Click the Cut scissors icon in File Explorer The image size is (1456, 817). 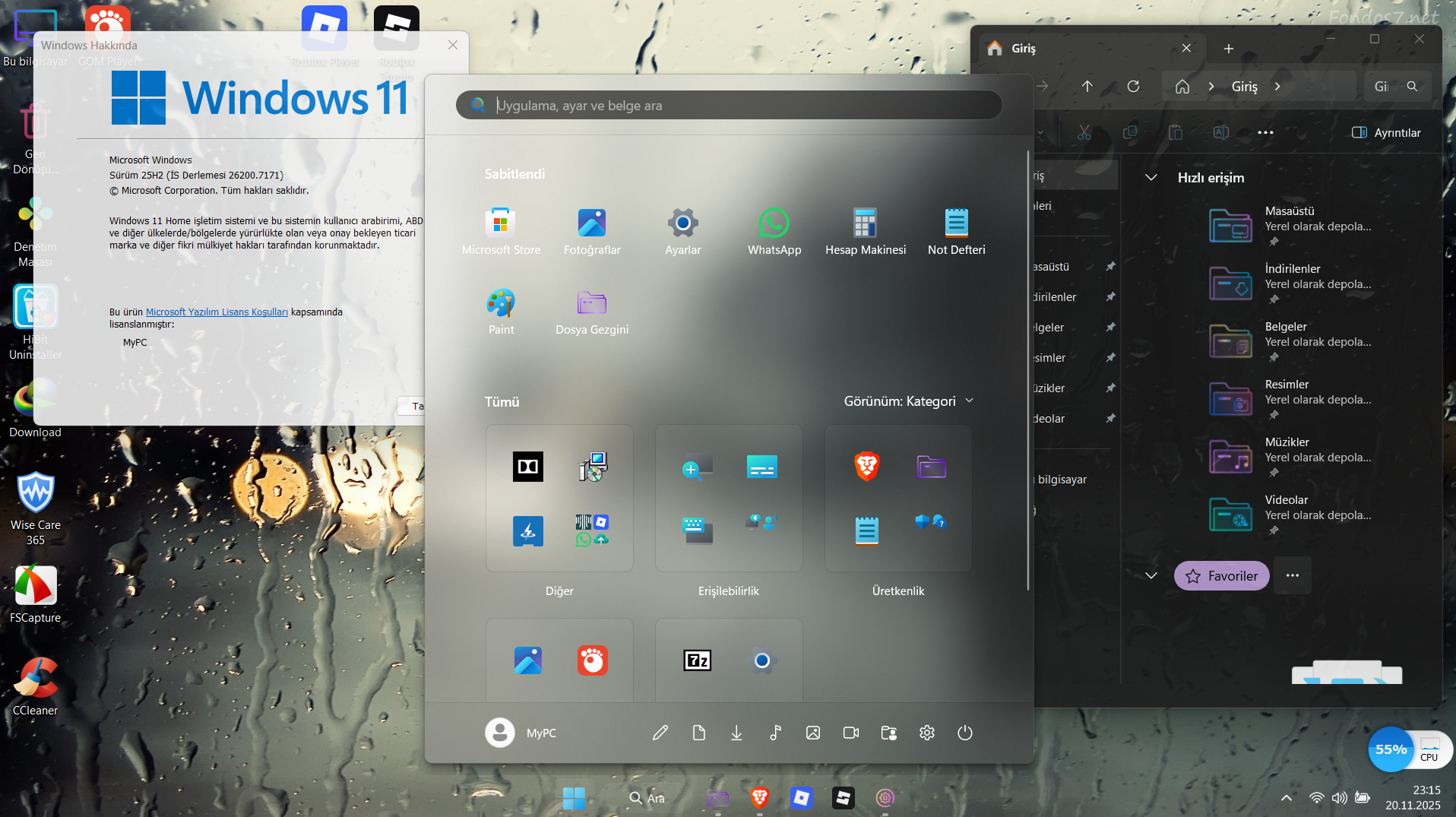coord(1084,132)
